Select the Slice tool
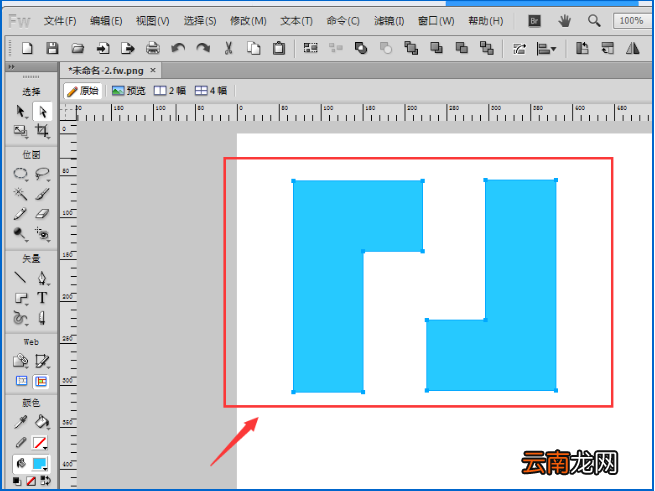Image resolution: width=655 pixels, height=491 pixels. (42, 361)
